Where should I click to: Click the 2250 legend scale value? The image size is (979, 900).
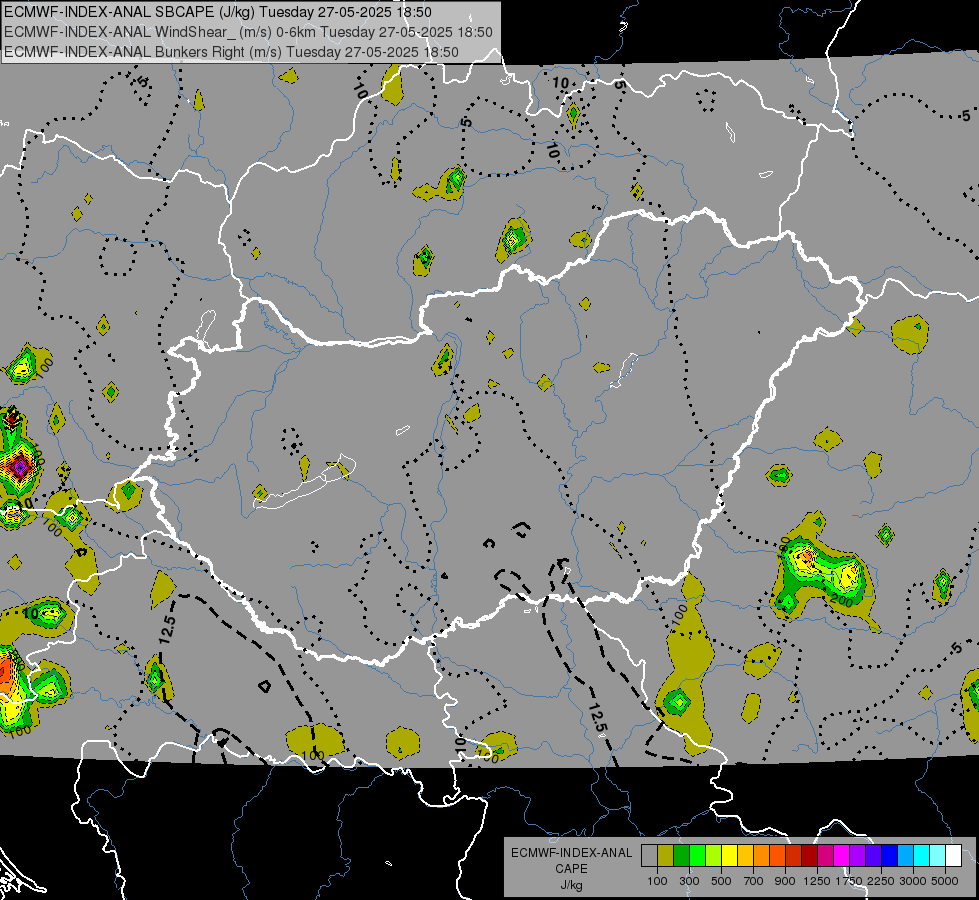(881, 881)
